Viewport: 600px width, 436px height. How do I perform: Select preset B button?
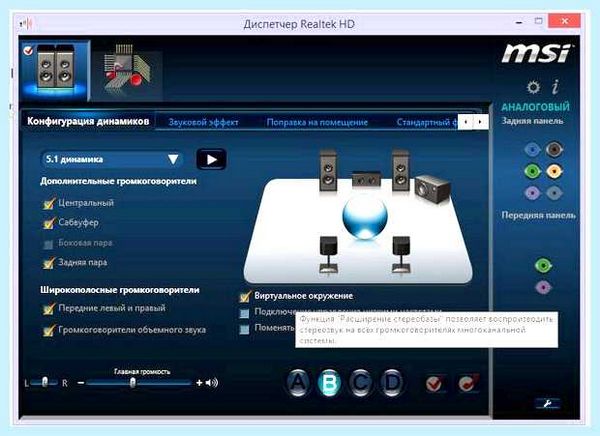[329, 383]
